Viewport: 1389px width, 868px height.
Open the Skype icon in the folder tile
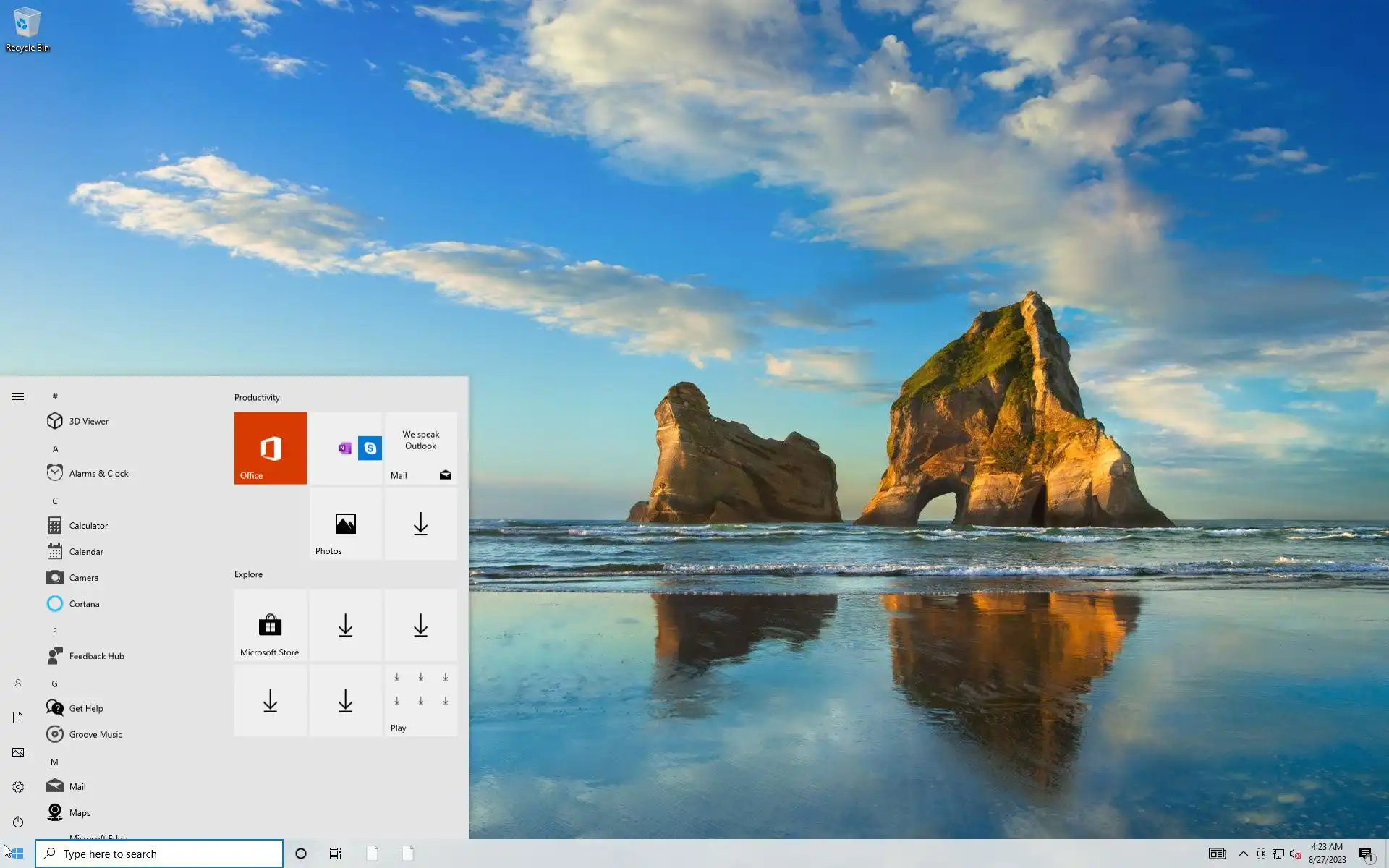click(x=370, y=448)
